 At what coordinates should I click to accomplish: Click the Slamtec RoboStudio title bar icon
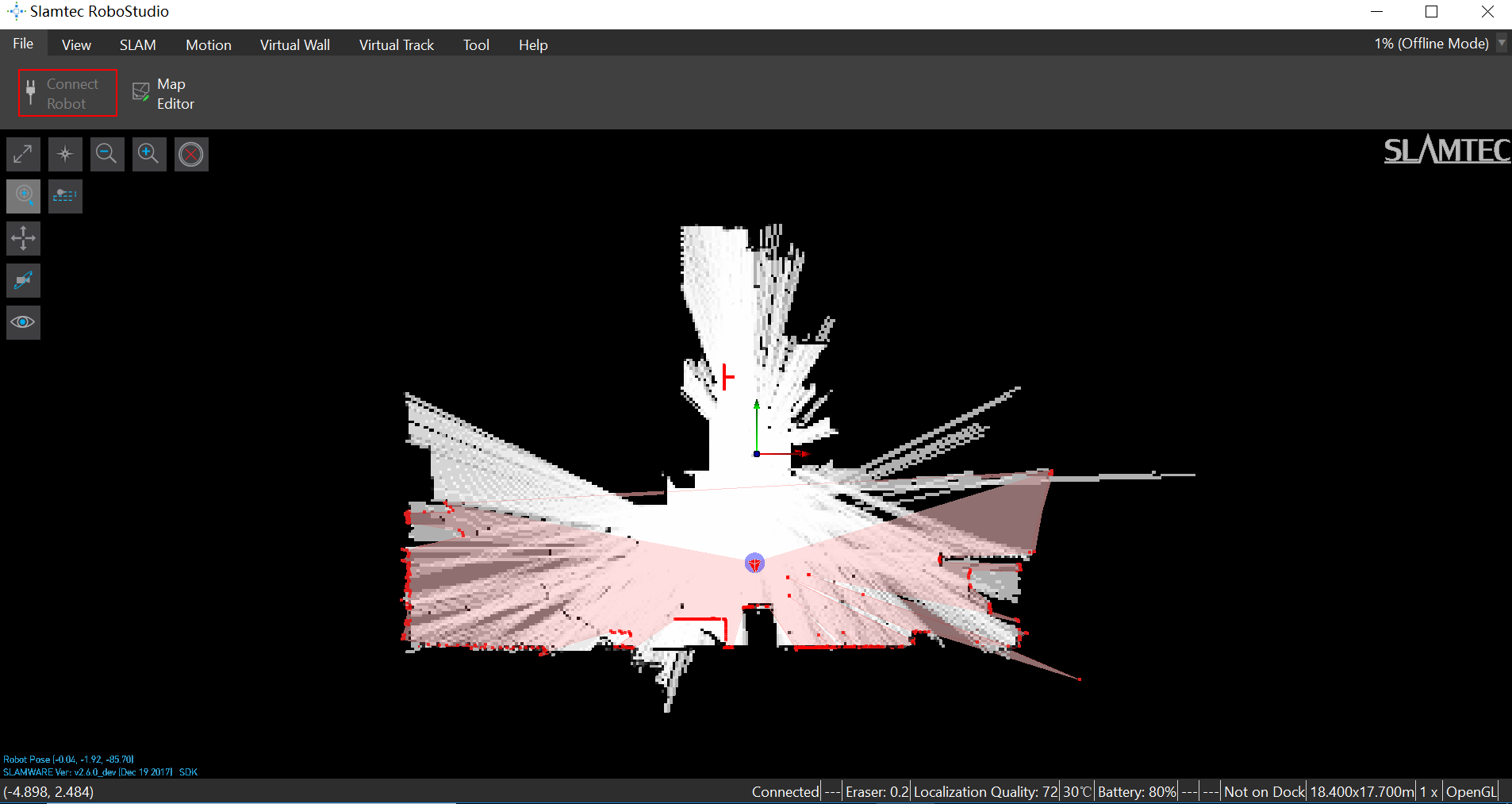tap(16, 11)
